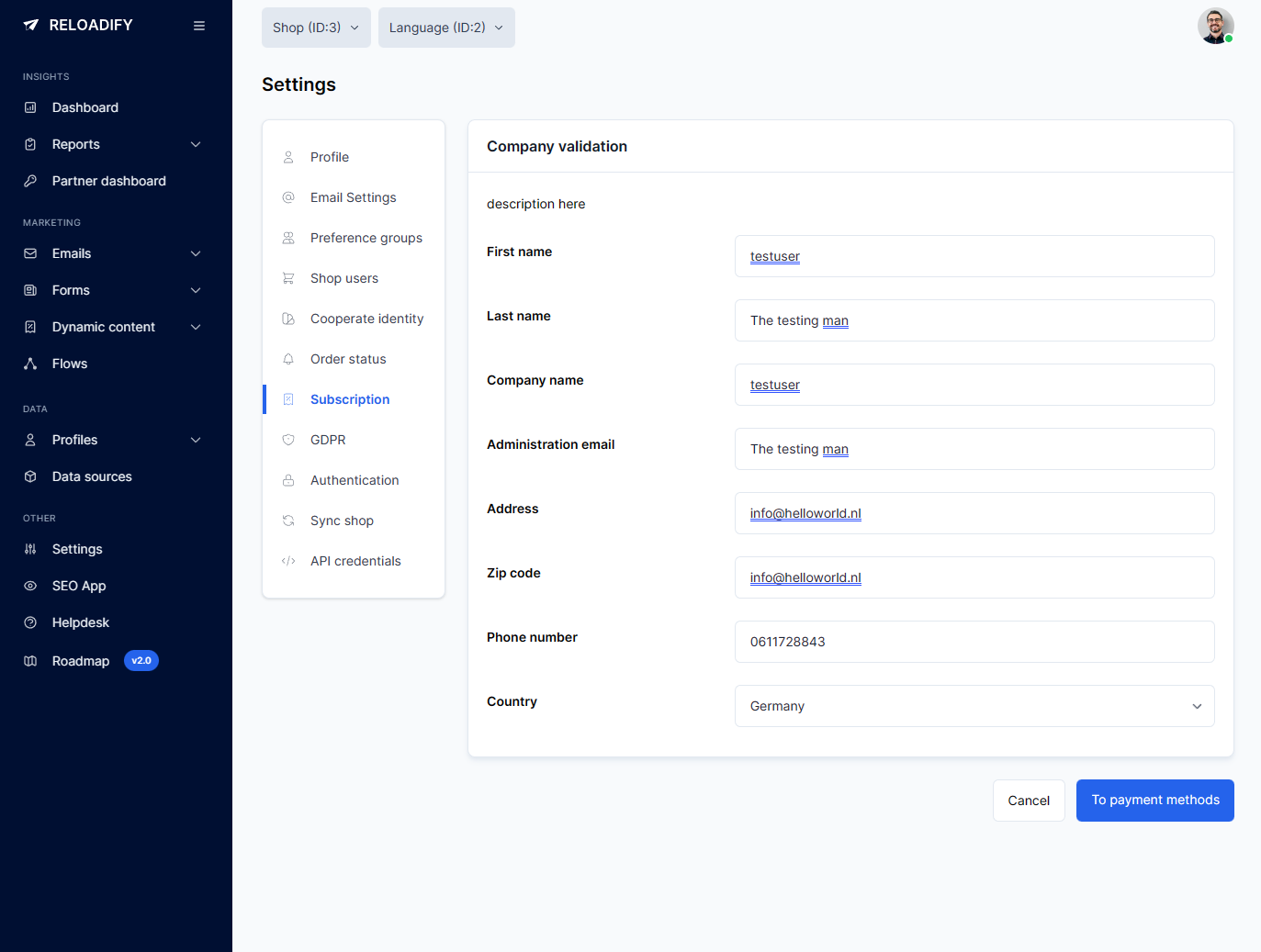Select the Profile settings icon

[x=288, y=157]
